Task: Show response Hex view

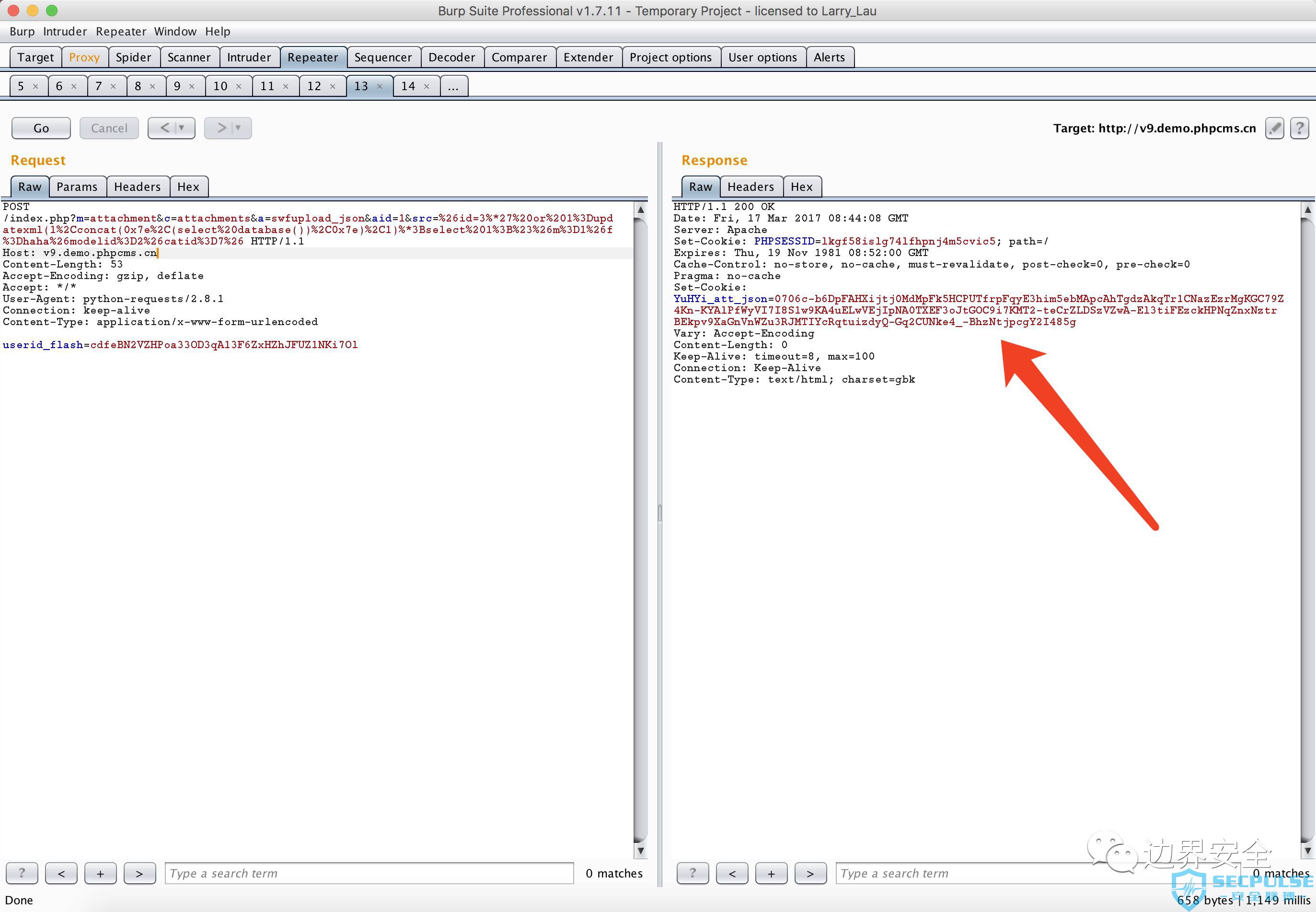Action: pos(802,187)
